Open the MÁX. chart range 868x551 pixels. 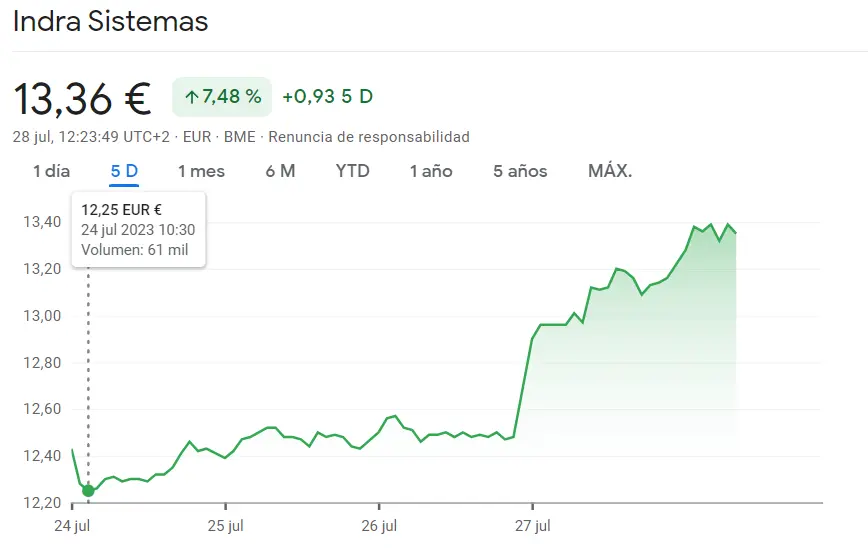[x=609, y=171]
